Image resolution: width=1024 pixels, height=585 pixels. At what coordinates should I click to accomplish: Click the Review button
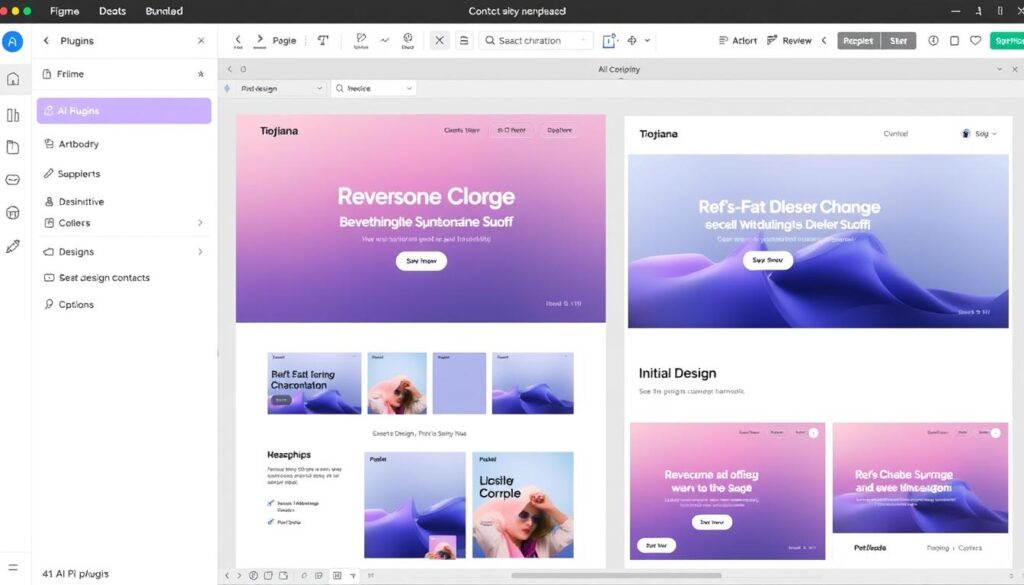[789, 40]
